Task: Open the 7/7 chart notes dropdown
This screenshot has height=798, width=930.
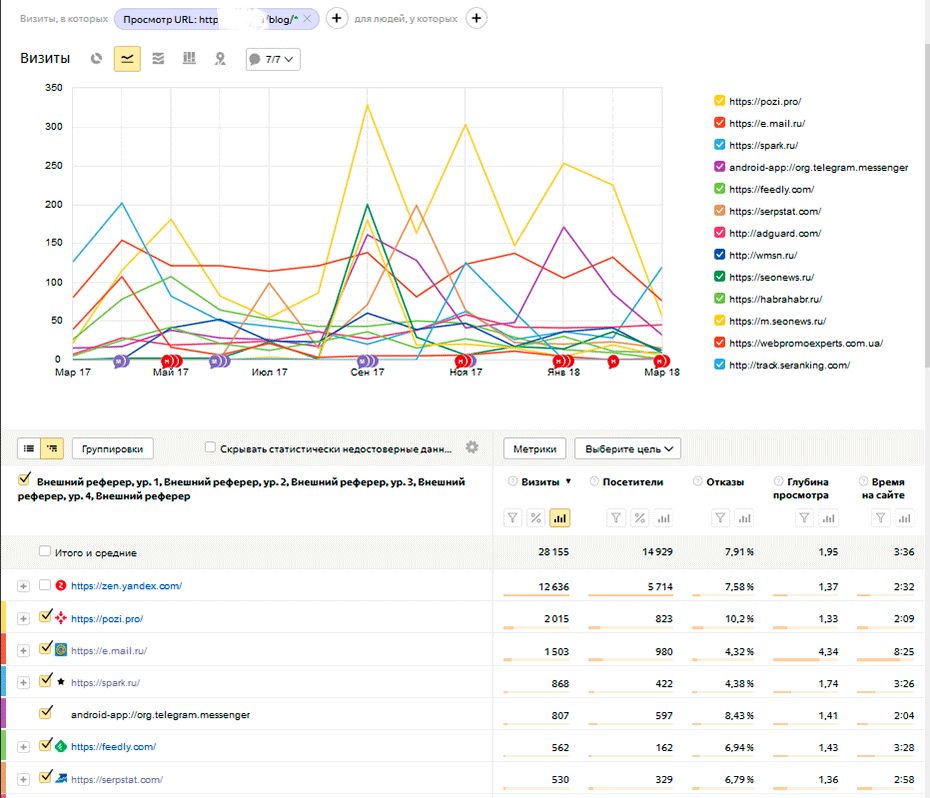Action: coord(273,59)
